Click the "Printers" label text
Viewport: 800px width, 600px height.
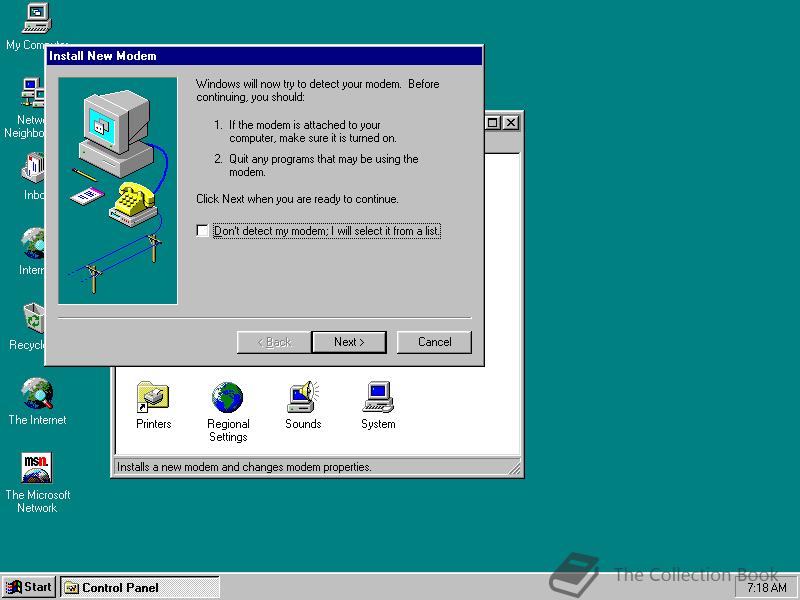click(x=154, y=423)
